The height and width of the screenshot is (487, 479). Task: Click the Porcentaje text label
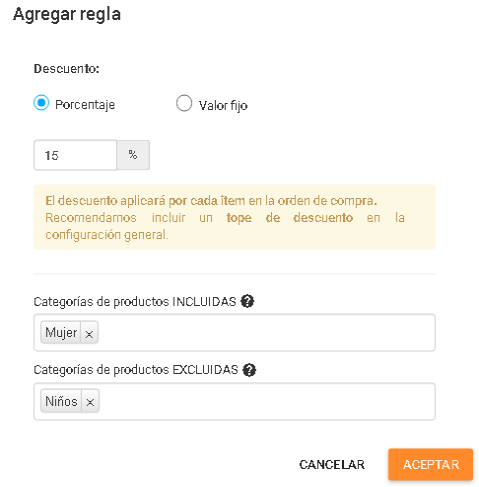click(85, 105)
